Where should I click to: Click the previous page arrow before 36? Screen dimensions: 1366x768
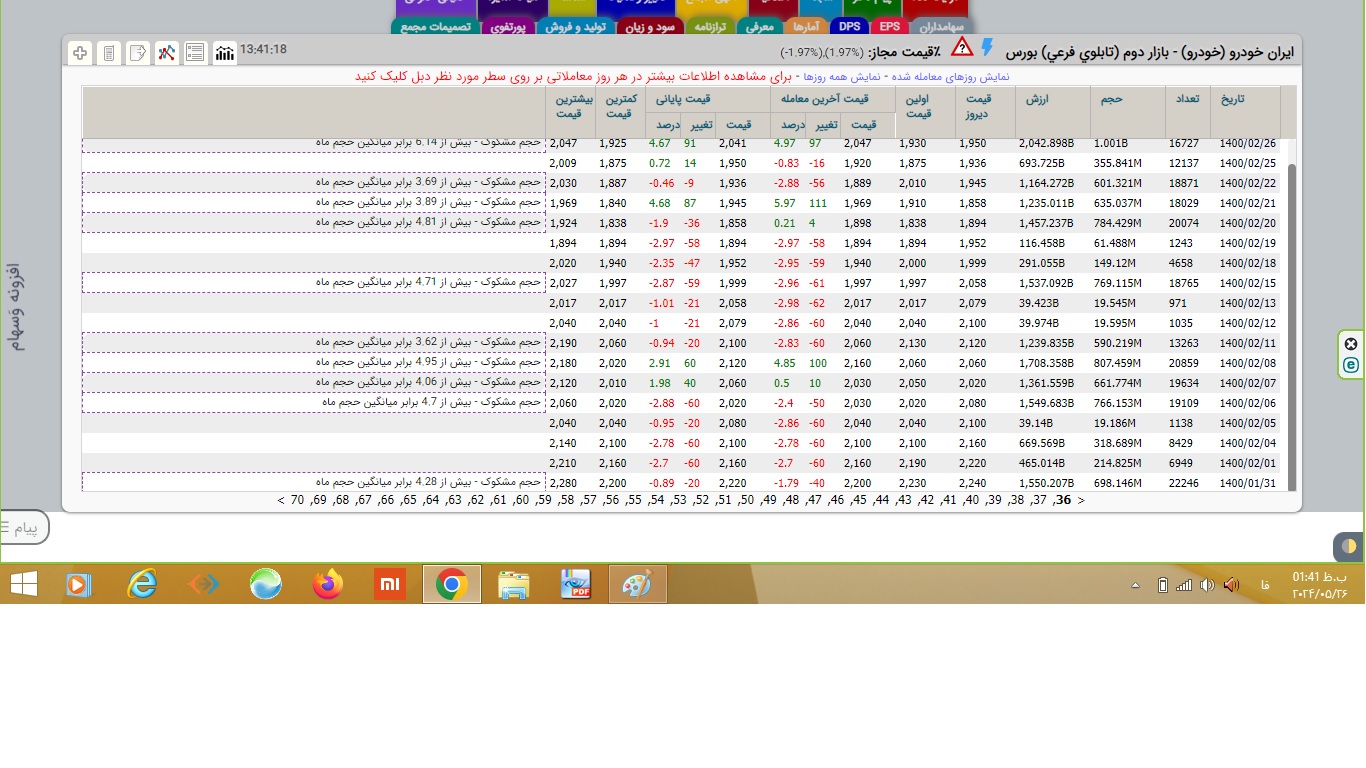(x=1080, y=500)
